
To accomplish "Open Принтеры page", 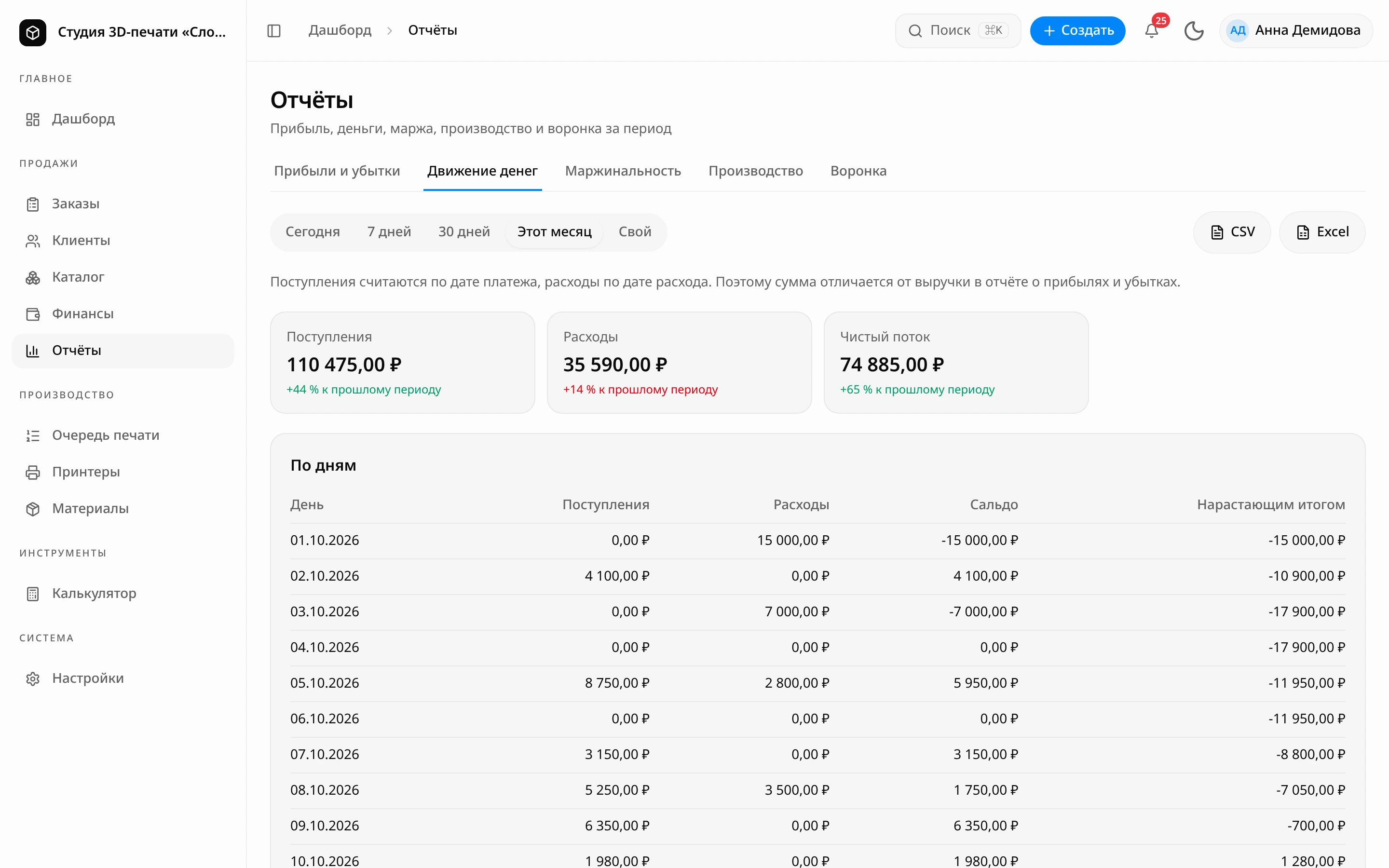I will point(123,472).
